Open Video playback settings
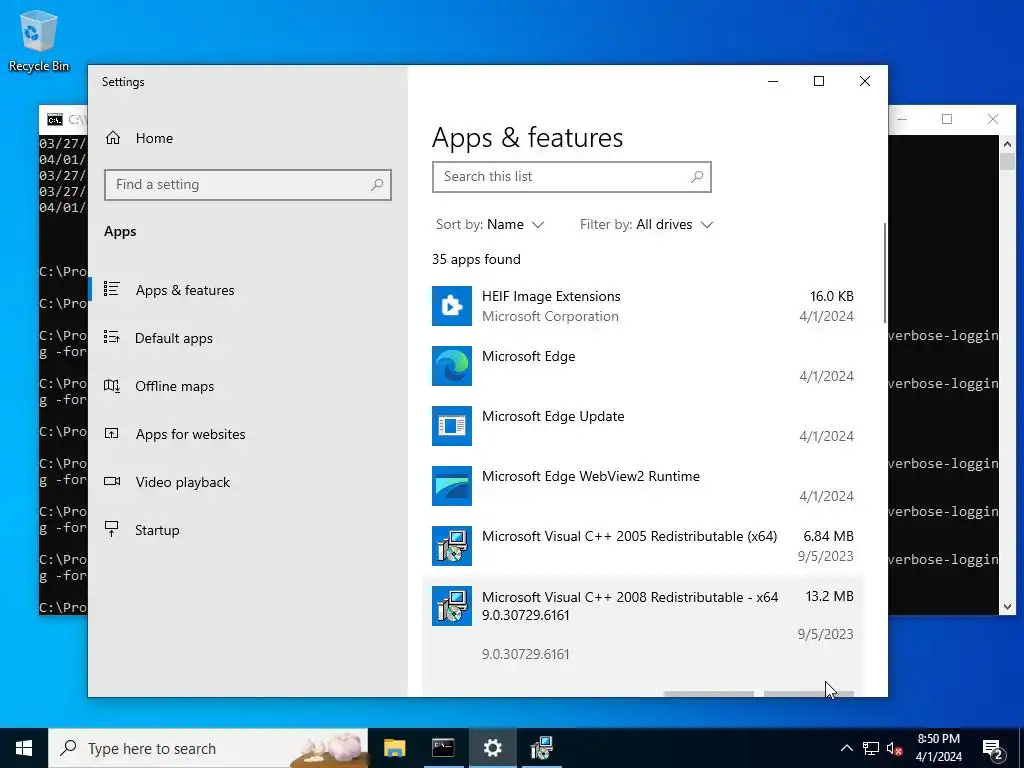The height and width of the screenshot is (768, 1024). coord(182,482)
